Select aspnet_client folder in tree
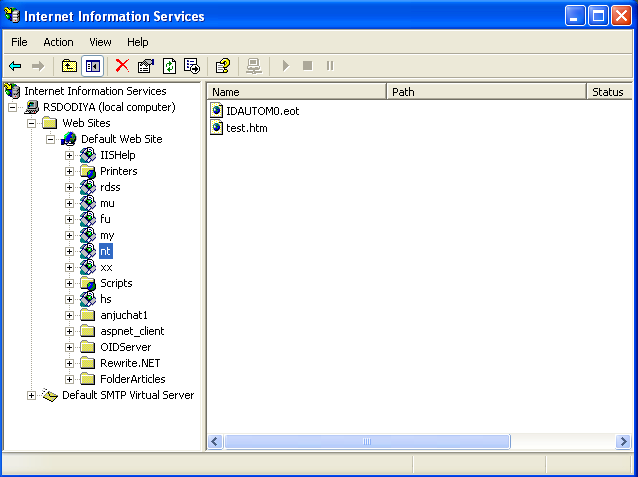The width and height of the screenshot is (638, 477). pyautogui.click(x=132, y=331)
